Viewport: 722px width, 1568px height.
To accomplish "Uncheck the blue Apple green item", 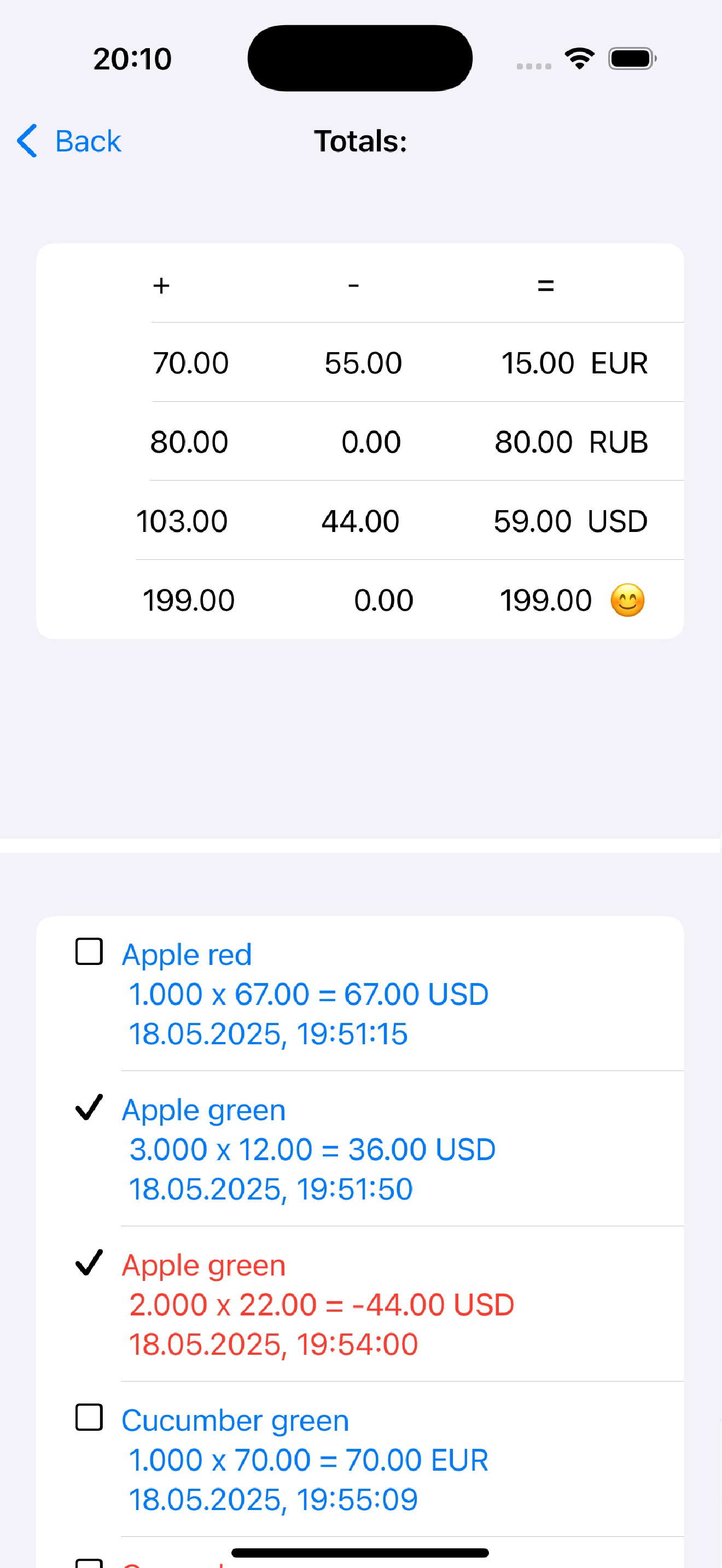I will [89, 1107].
